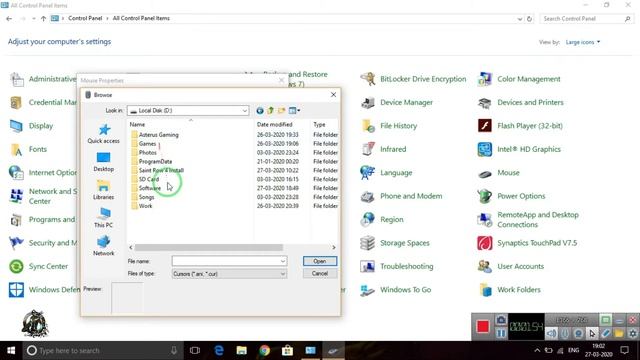Go back to last folder visited icon

[x=260, y=111]
